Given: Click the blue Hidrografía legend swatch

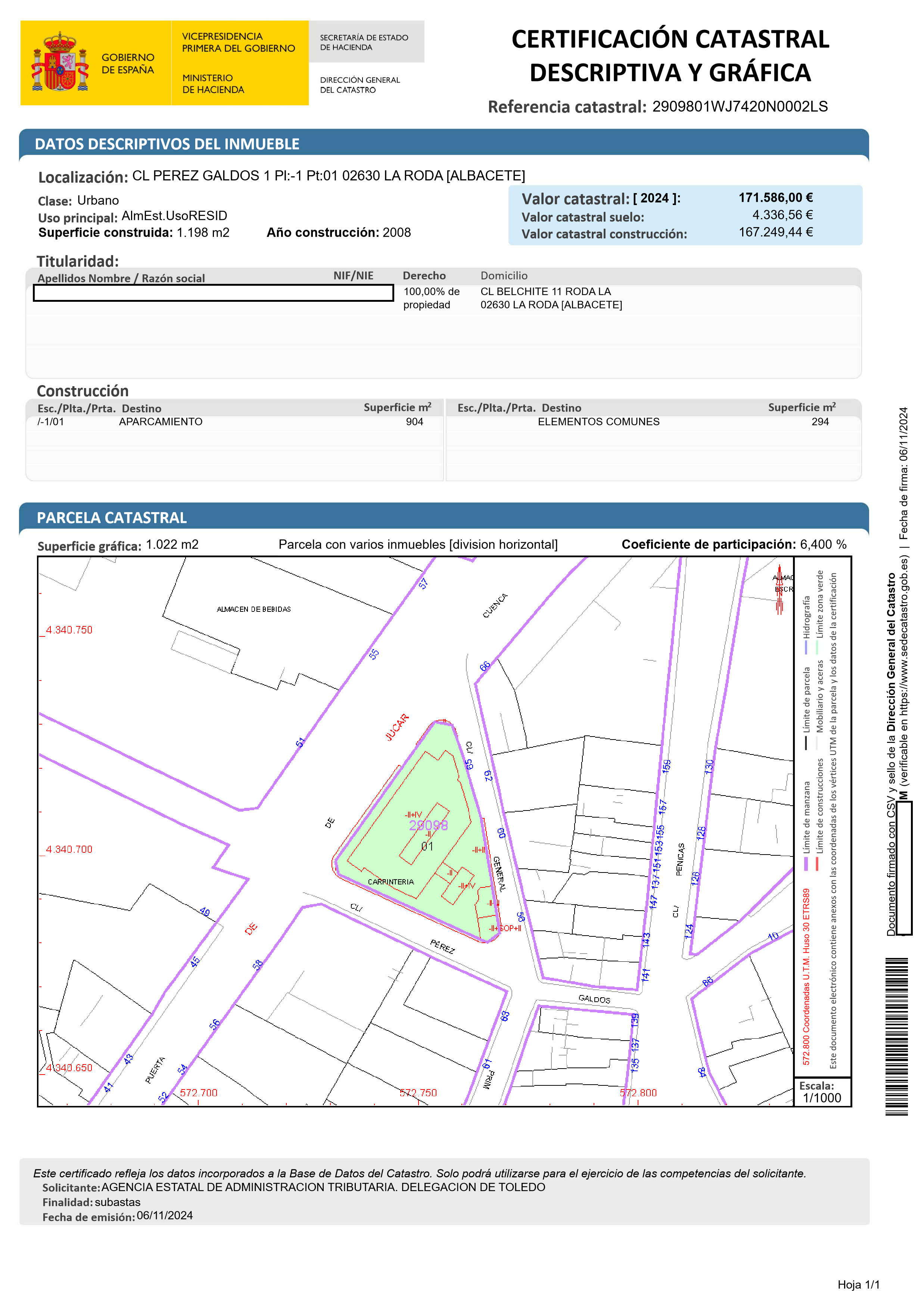Looking at the screenshot, I should (806, 648).
